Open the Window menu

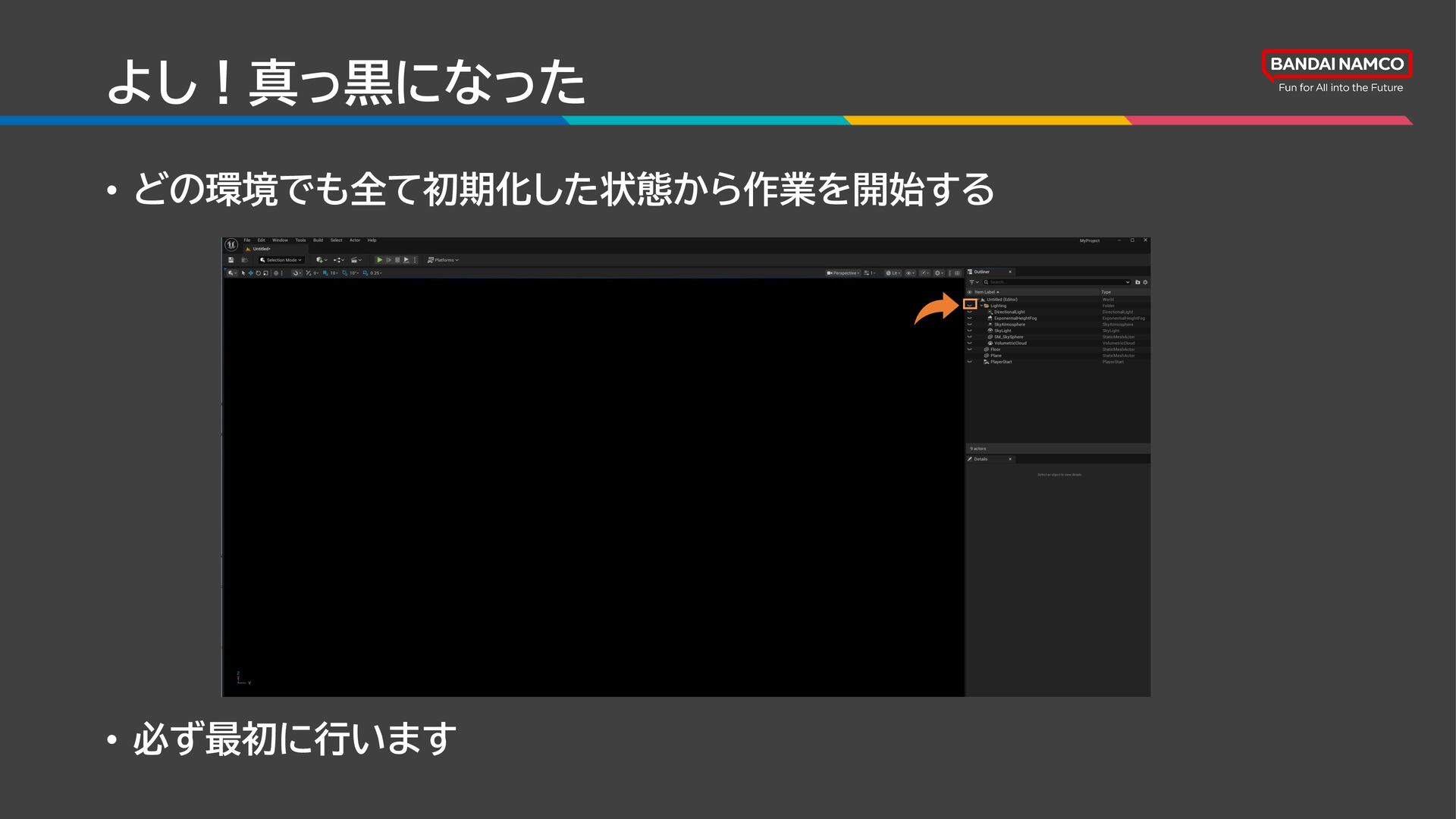click(x=280, y=240)
